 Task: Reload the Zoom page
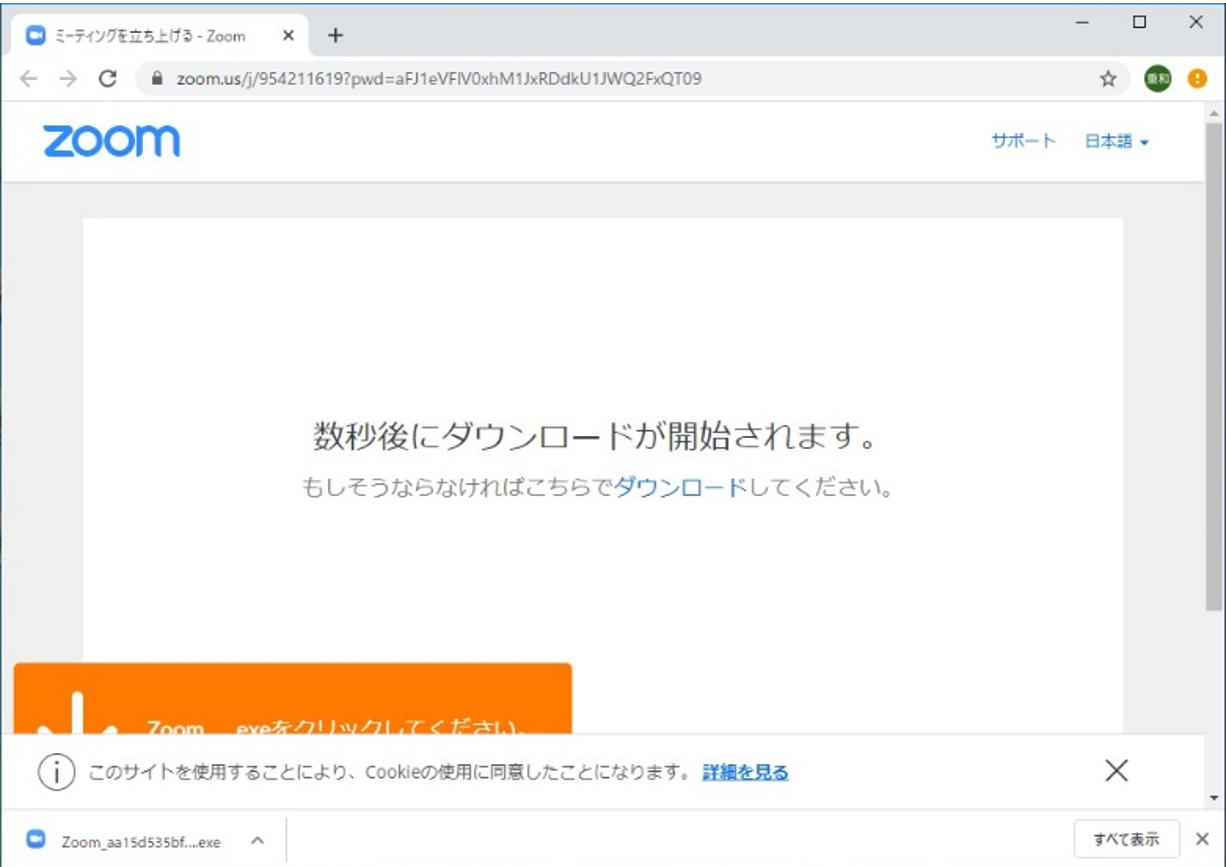[108, 79]
